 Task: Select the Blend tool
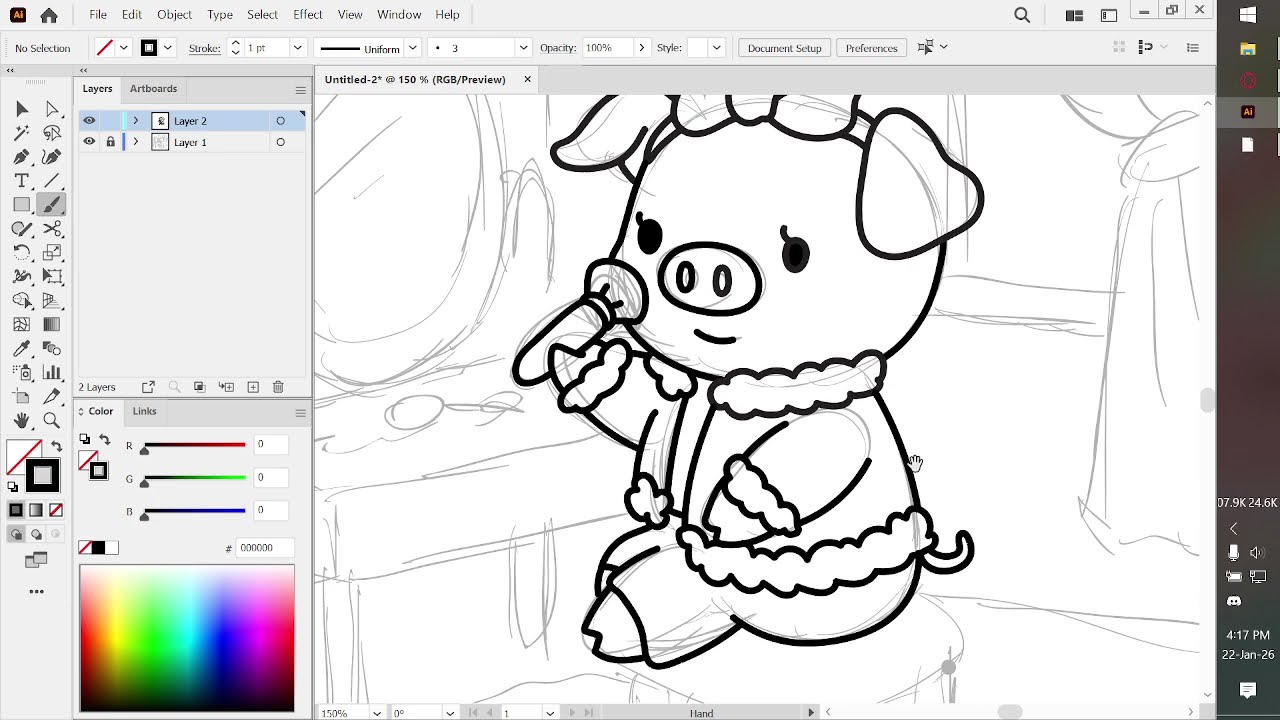[x=52, y=349]
